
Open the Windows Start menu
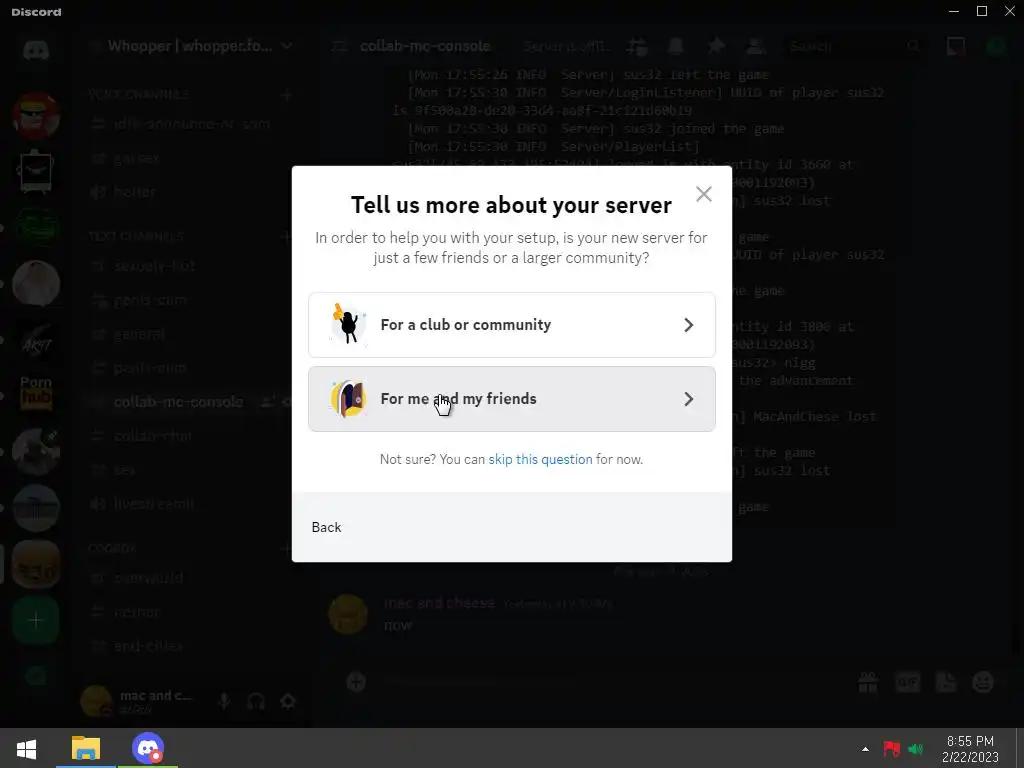pos(26,748)
